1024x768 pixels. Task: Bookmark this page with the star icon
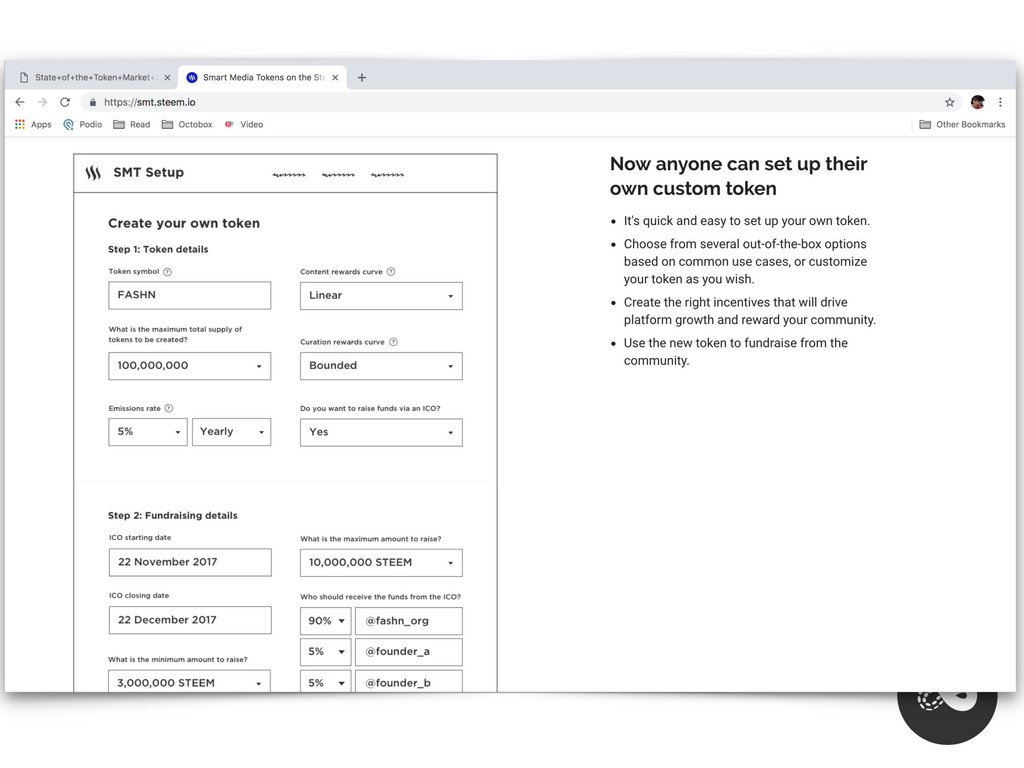pyautogui.click(x=950, y=102)
